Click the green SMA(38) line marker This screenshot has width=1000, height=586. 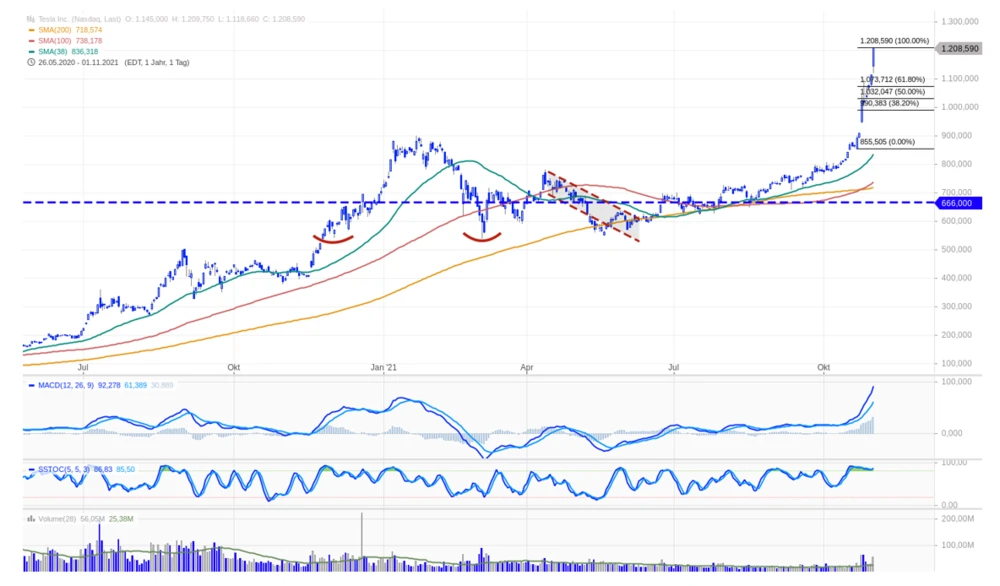[x=30, y=51]
